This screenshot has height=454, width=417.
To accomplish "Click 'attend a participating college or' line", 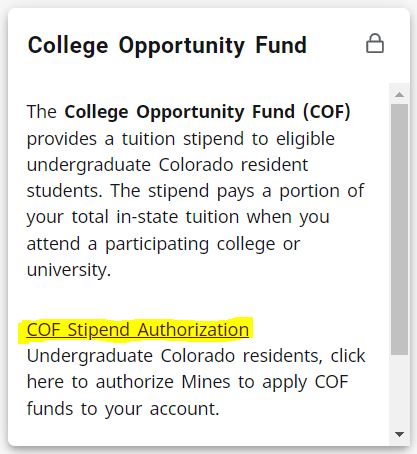I will pyautogui.click(x=163, y=244).
